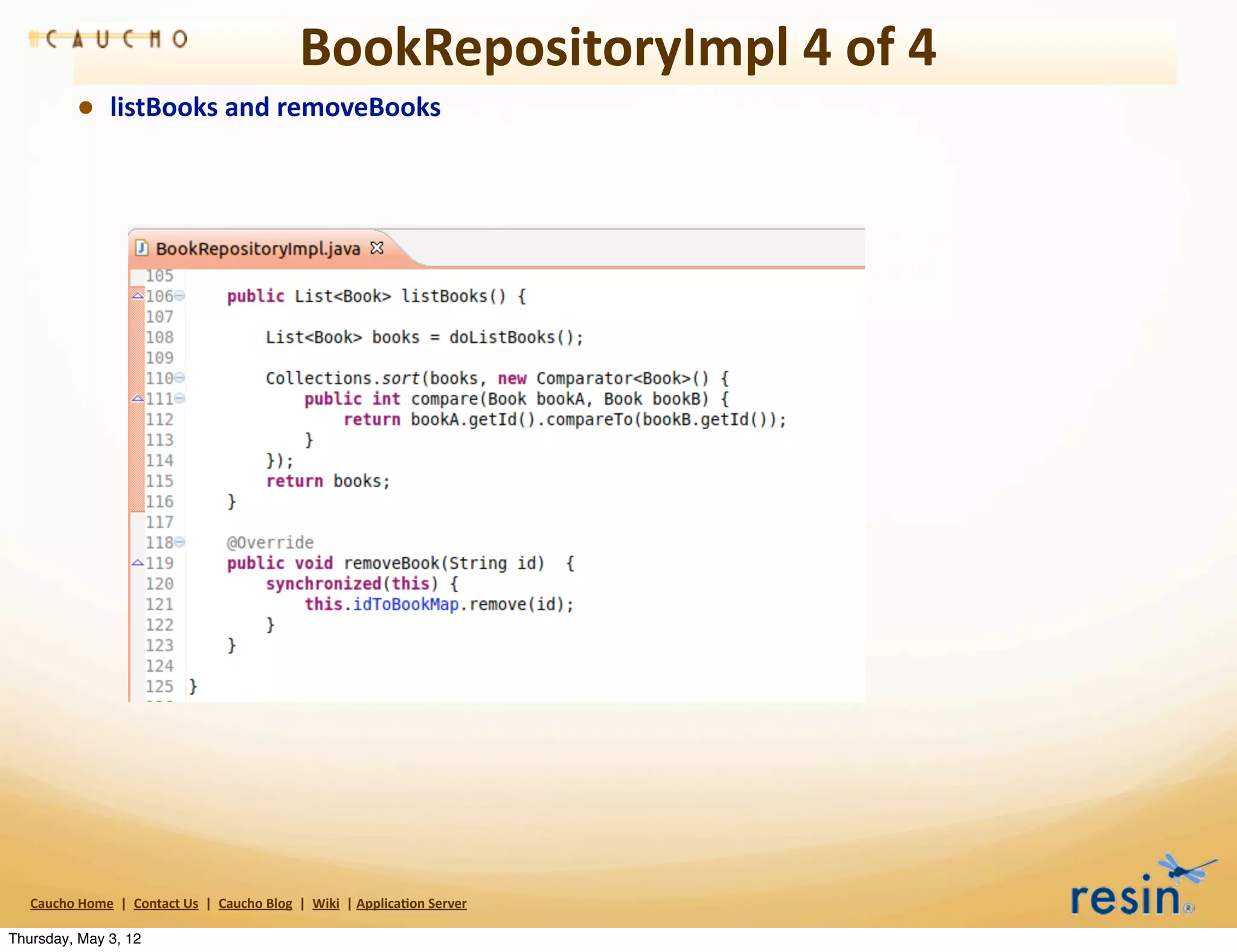Follow the Application Server link
Image resolution: width=1237 pixels, height=952 pixels.
411,904
